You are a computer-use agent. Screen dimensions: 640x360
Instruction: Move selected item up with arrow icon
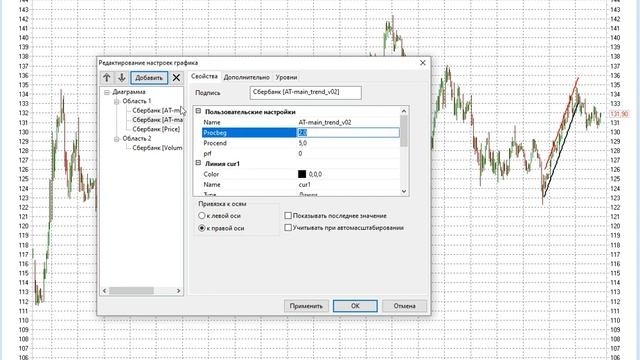(x=107, y=78)
